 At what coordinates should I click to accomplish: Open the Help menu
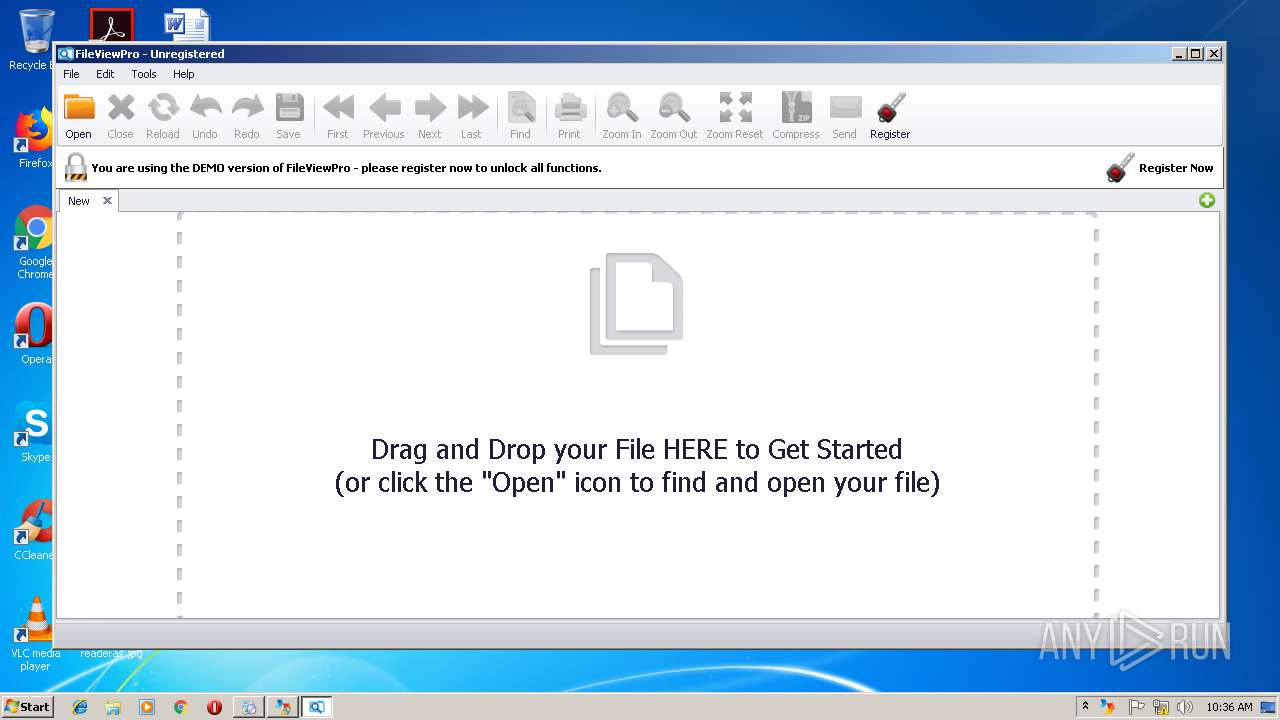(x=184, y=74)
